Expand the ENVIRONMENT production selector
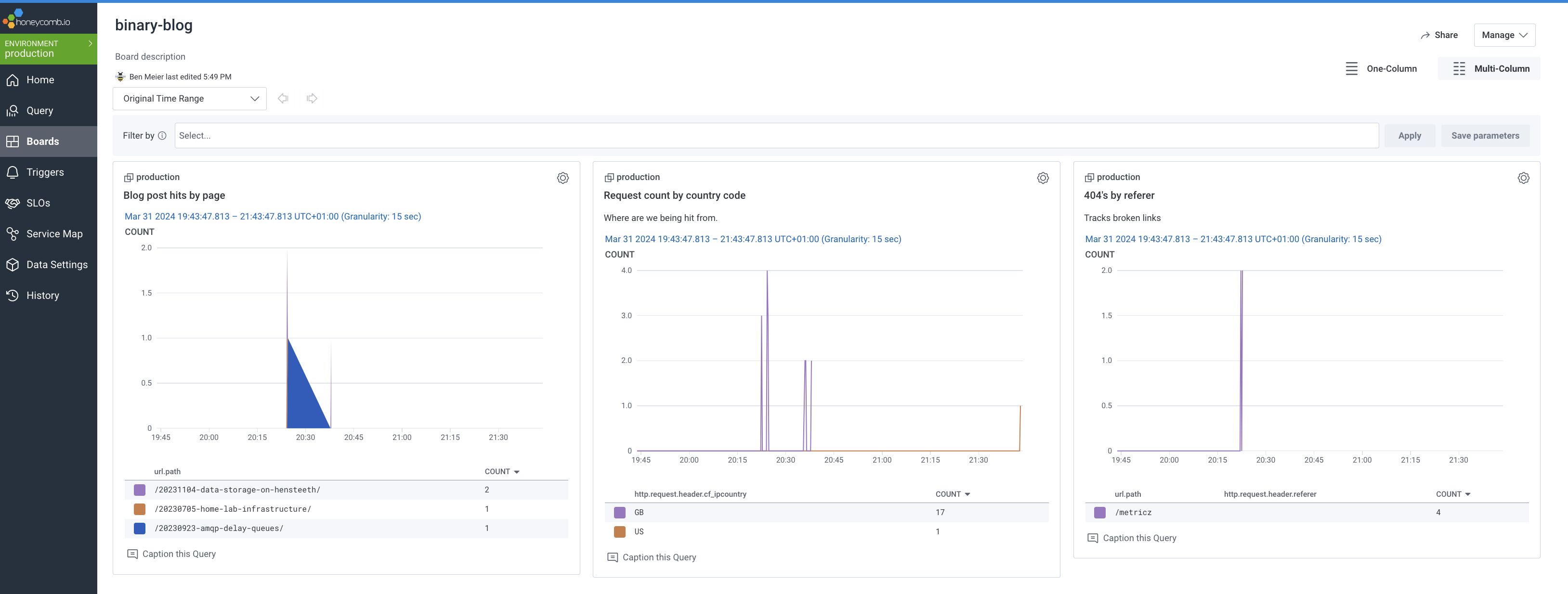The image size is (1568, 594). pyautogui.click(x=49, y=49)
